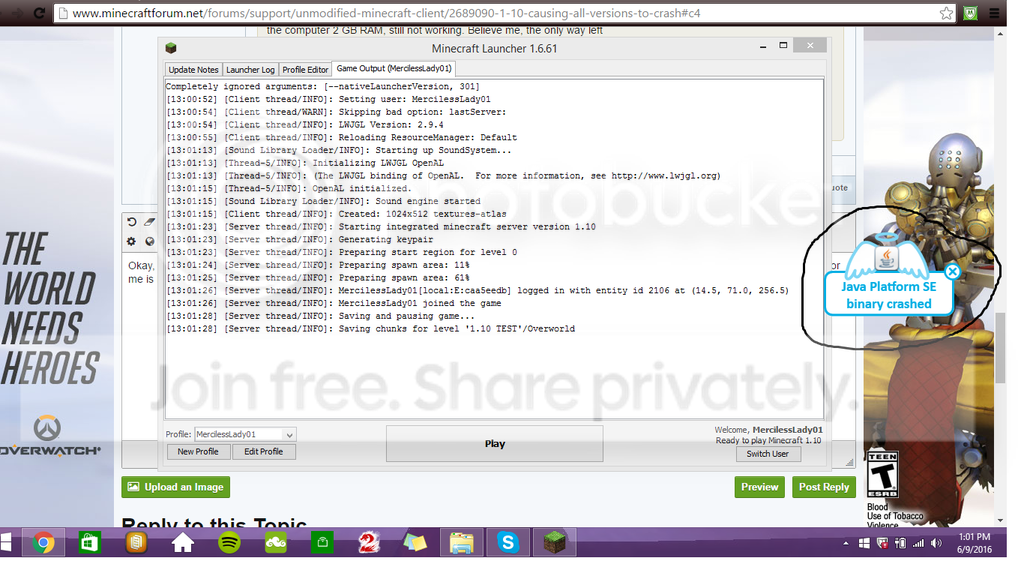Click the bookmark star in address bar
The height and width of the screenshot is (576, 1024).
coord(946,13)
